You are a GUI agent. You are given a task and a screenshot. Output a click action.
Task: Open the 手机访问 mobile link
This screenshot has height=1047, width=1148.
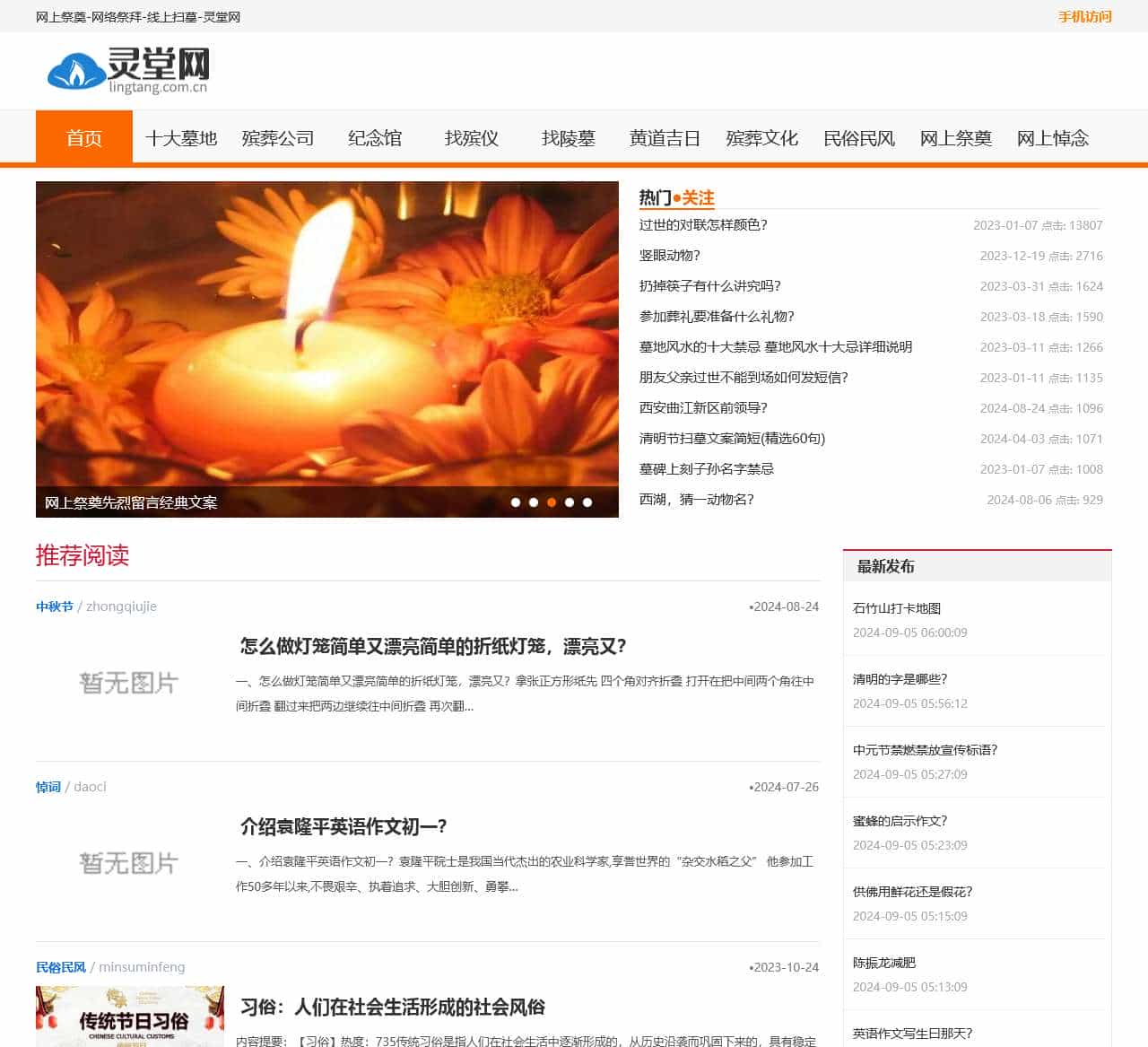click(x=1084, y=16)
